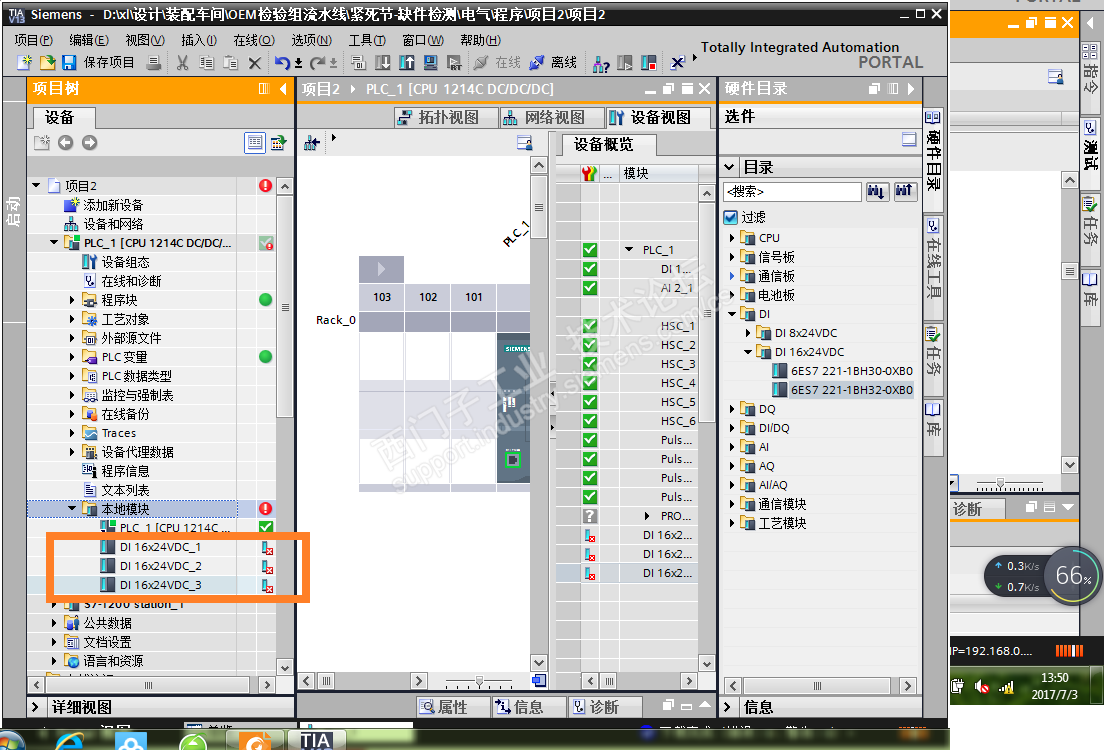The image size is (1105, 750).
Task: Click the cut scissors icon
Action: click(x=183, y=63)
